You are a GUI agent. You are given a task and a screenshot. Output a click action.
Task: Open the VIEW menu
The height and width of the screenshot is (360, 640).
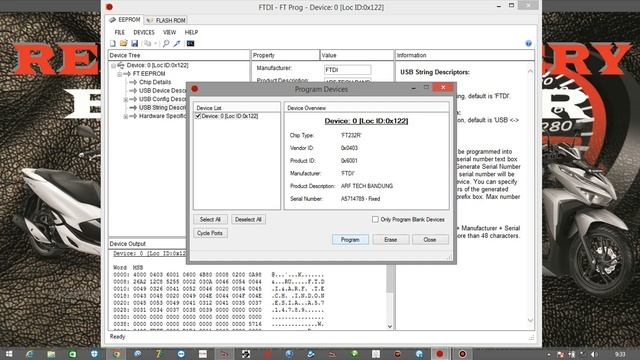coord(169,32)
